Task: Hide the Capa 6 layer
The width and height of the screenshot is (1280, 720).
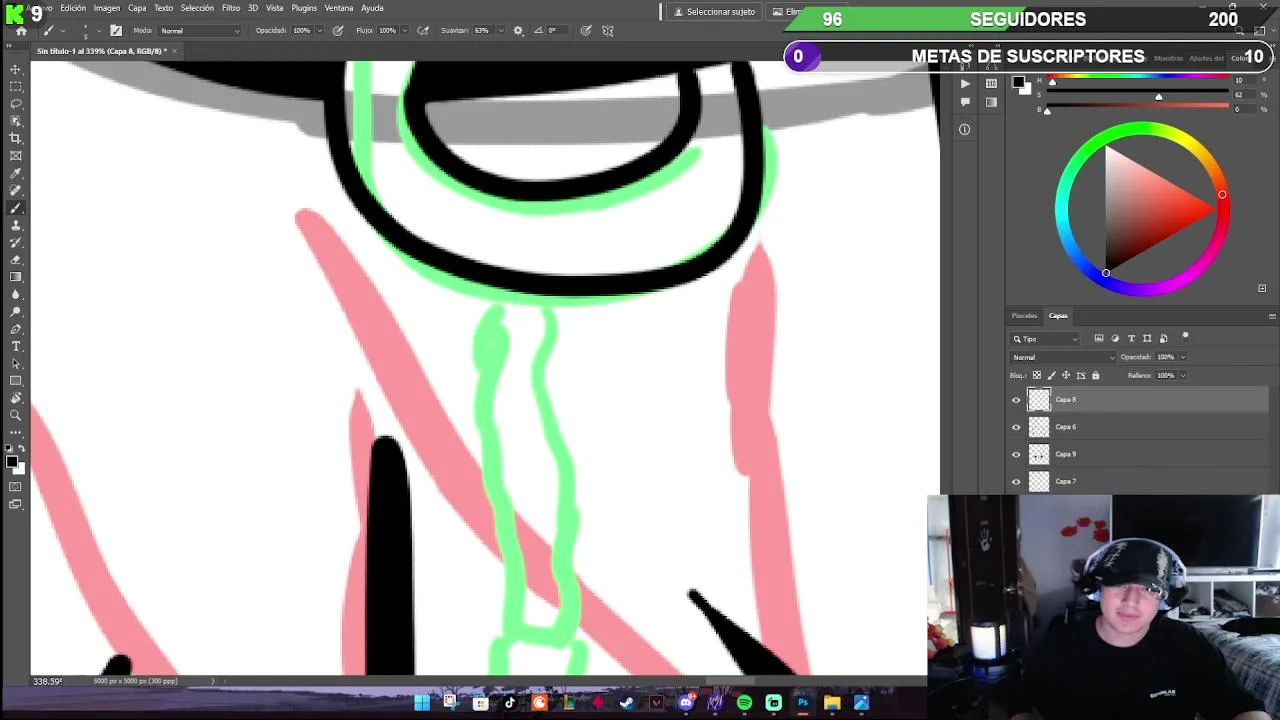Action: pos(1016,427)
